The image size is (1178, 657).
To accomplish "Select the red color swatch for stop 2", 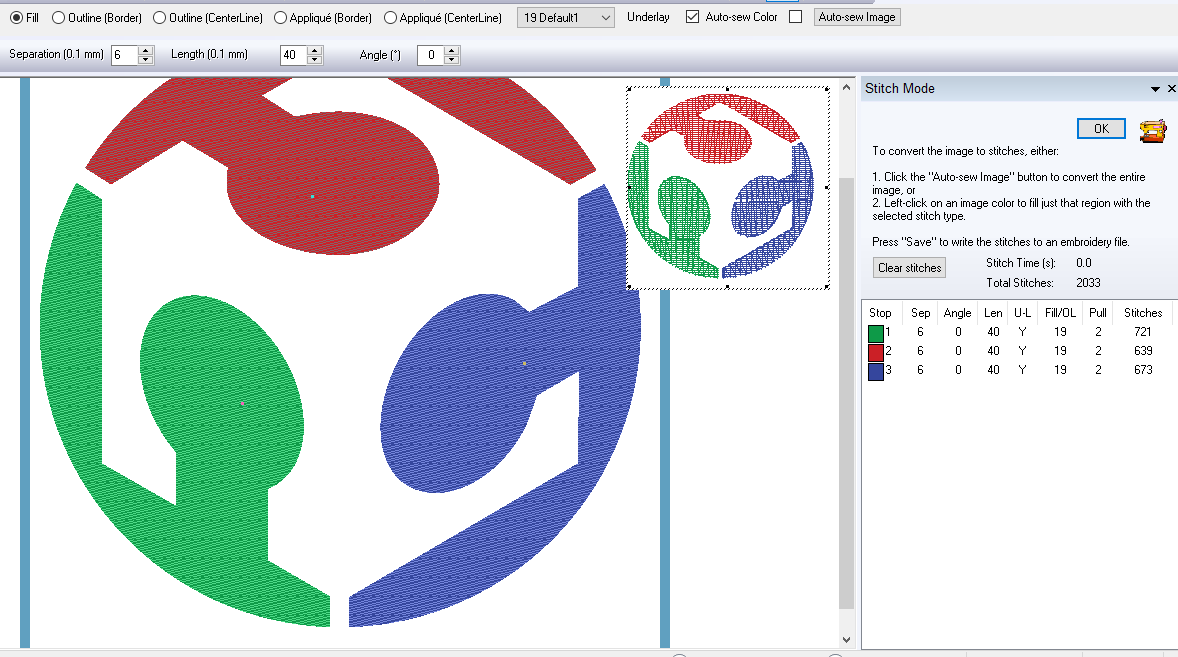I will (875, 352).
